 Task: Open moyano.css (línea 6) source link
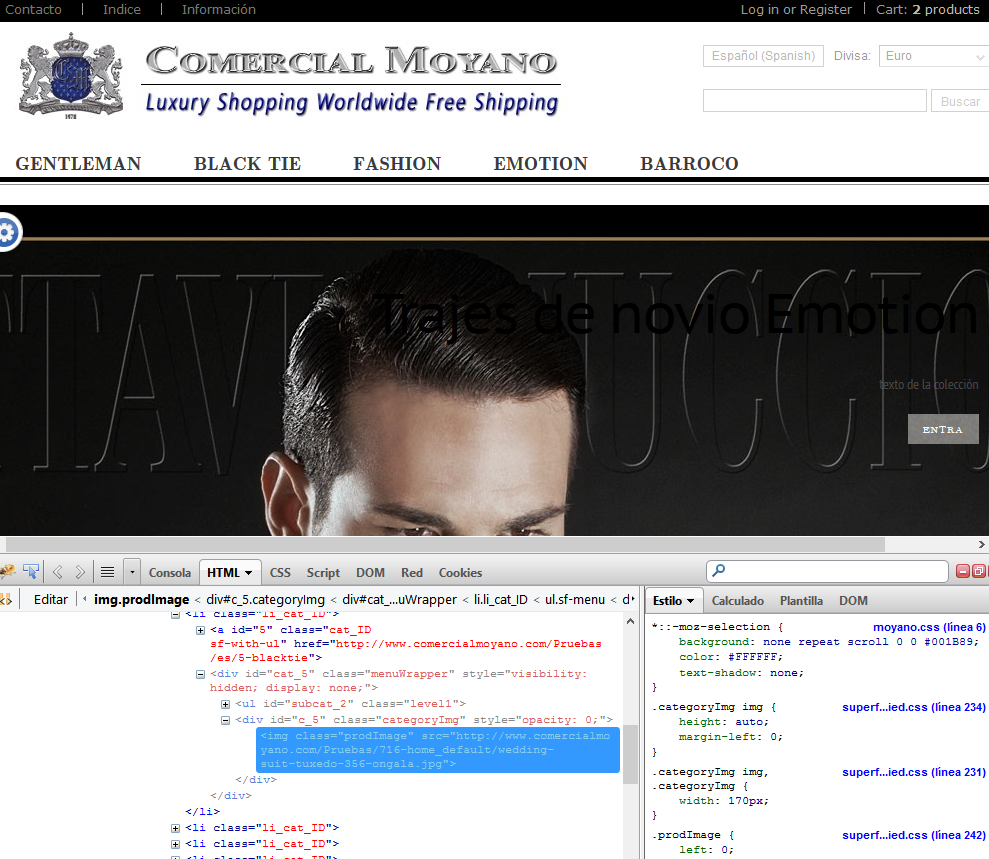[928, 627]
